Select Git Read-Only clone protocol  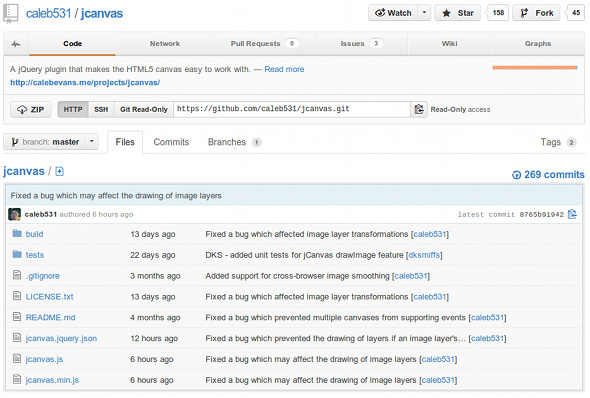point(144,109)
